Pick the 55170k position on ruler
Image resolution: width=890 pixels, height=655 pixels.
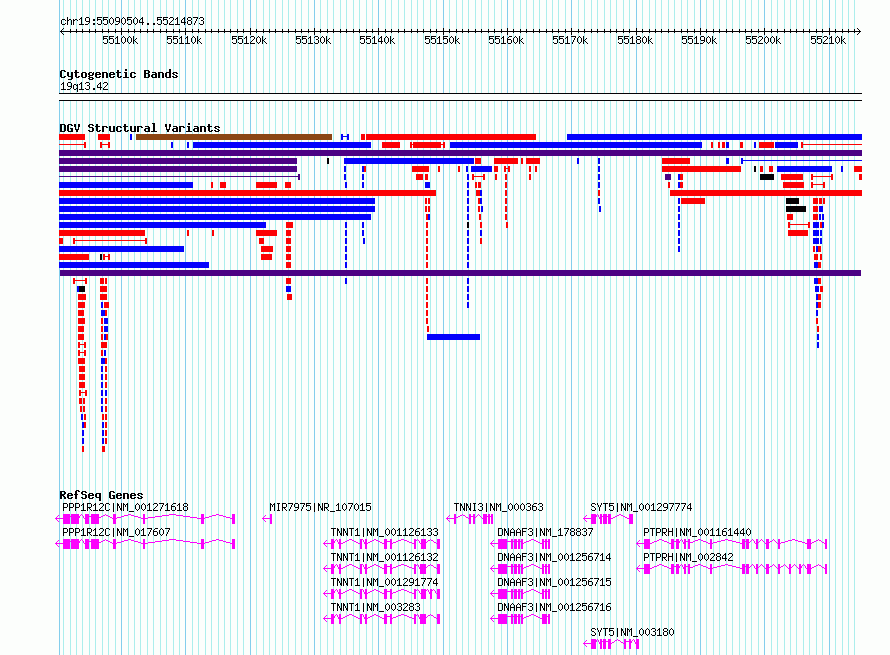pyautogui.click(x=570, y=40)
